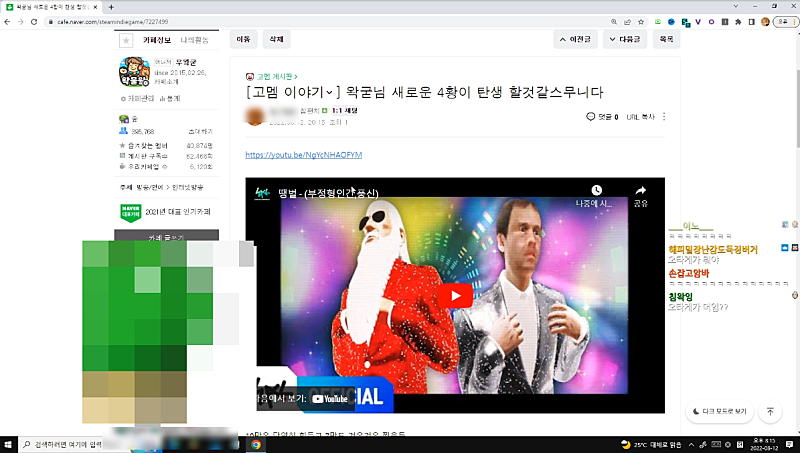Switch to the 카페정보 tab
Viewport: 800px width, 453px height.
pos(157,40)
